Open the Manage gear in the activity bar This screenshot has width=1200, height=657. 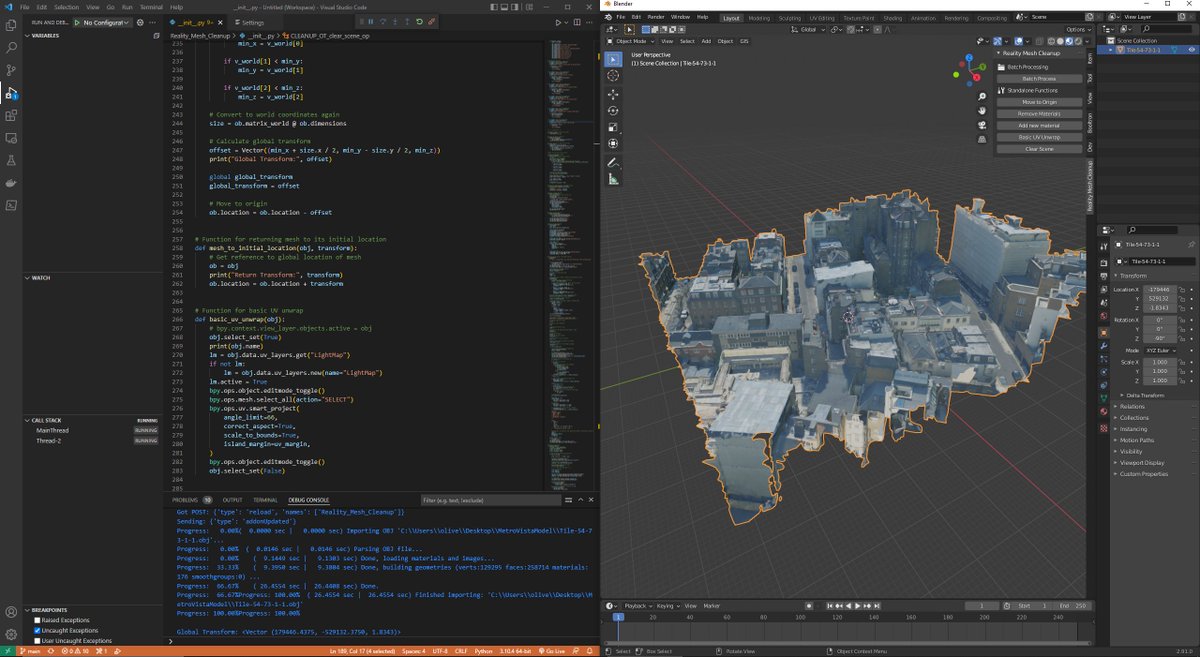(11, 635)
